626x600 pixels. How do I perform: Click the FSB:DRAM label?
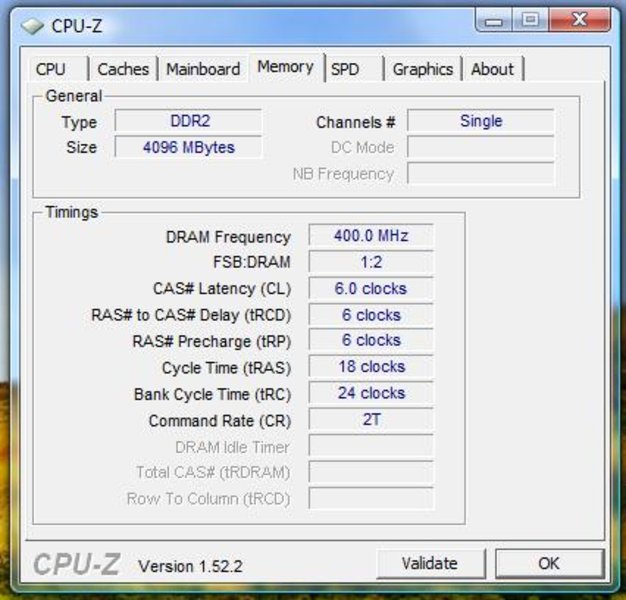(252, 262)
